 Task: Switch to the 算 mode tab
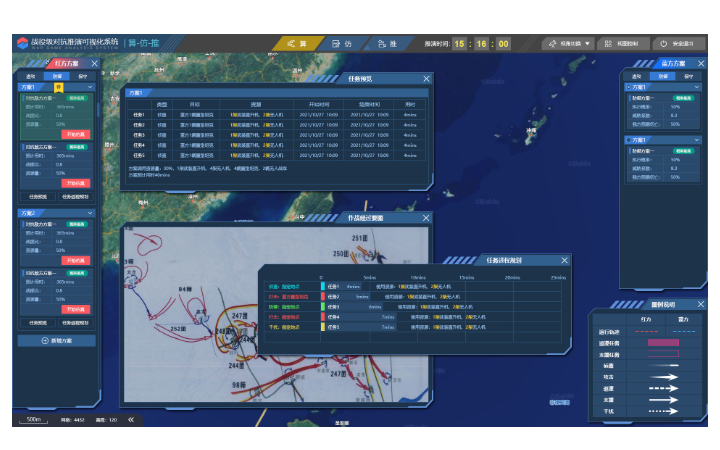pyautogui.click(x=298, y=44)
